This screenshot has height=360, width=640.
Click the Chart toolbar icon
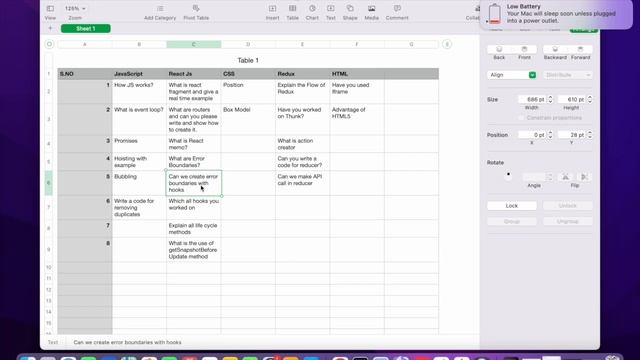pos(312,9)
